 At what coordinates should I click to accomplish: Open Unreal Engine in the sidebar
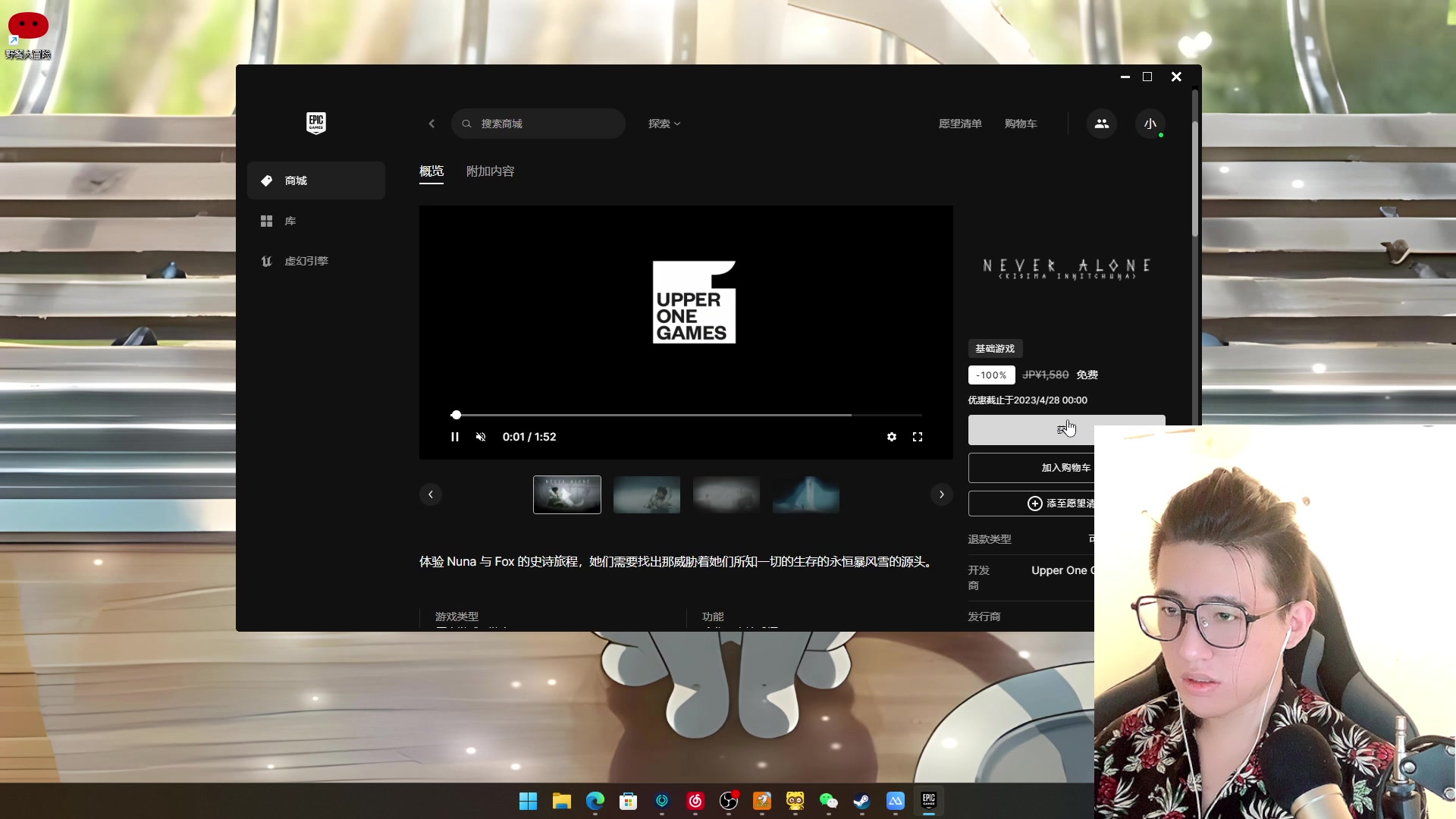tap(306, 261)
